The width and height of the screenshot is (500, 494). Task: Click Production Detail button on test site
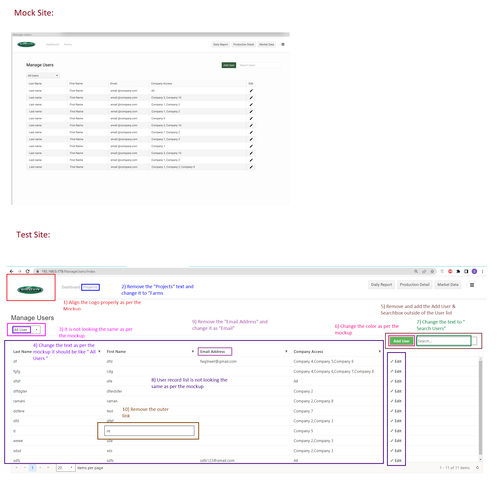(x=415, y=285)
